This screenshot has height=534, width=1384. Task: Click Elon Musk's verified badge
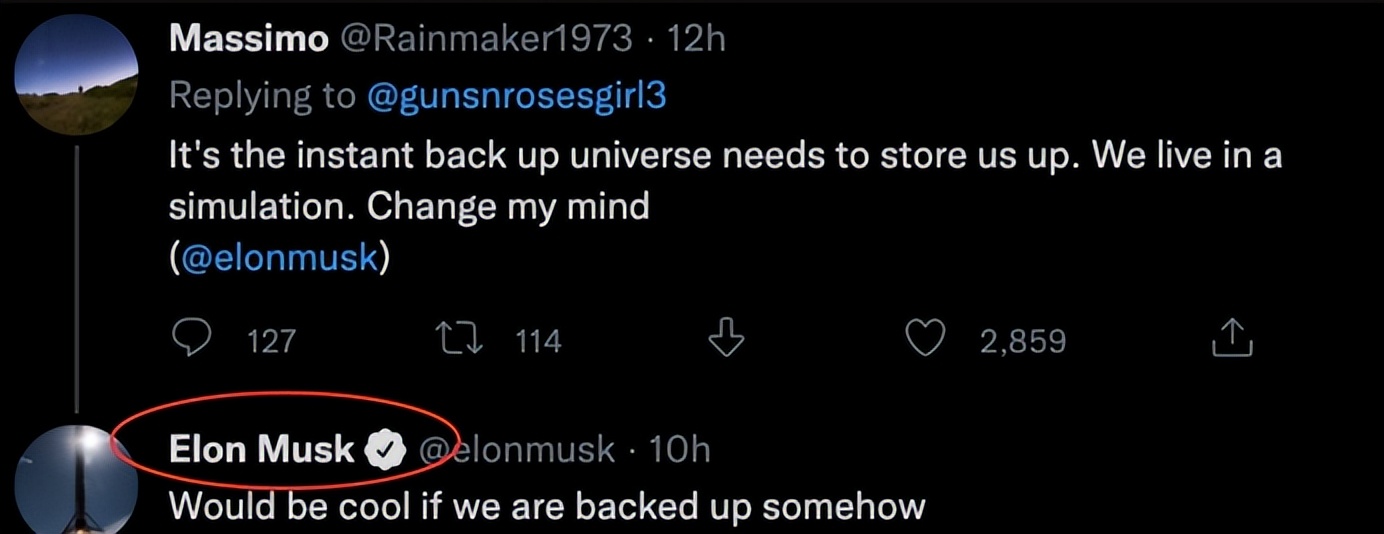click(385, 450)
